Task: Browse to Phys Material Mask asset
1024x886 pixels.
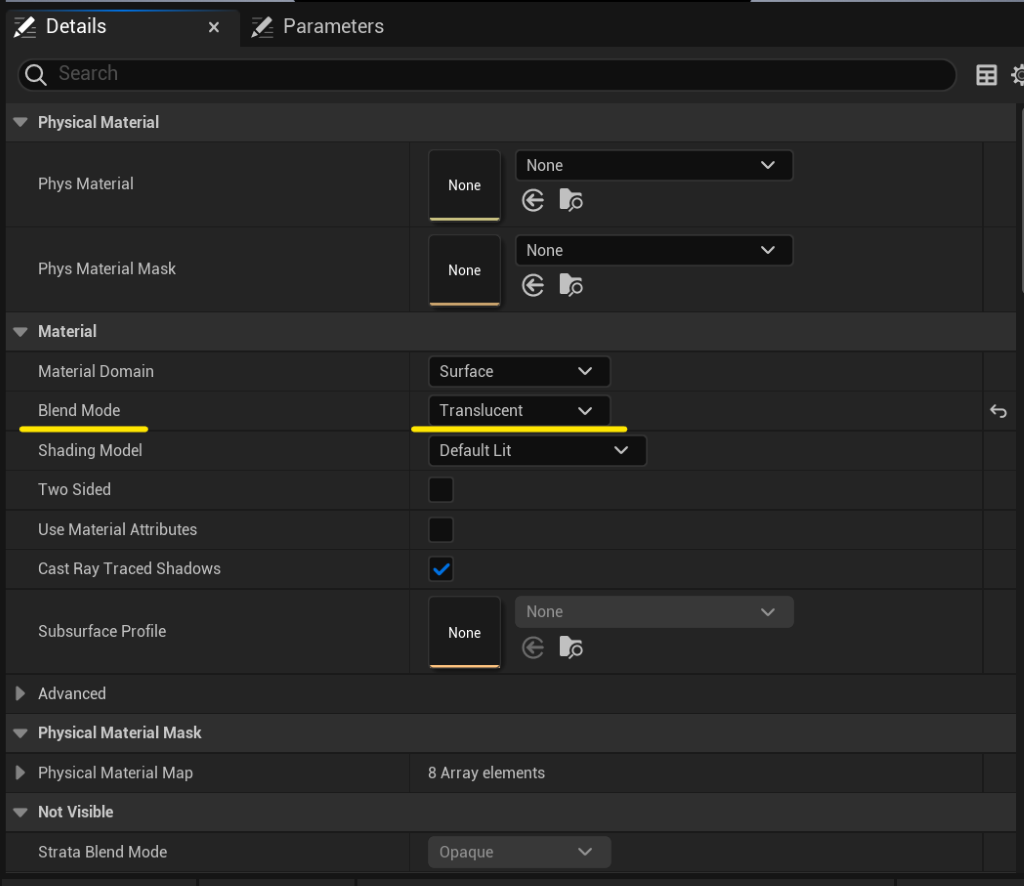Action: click(571, 285)
